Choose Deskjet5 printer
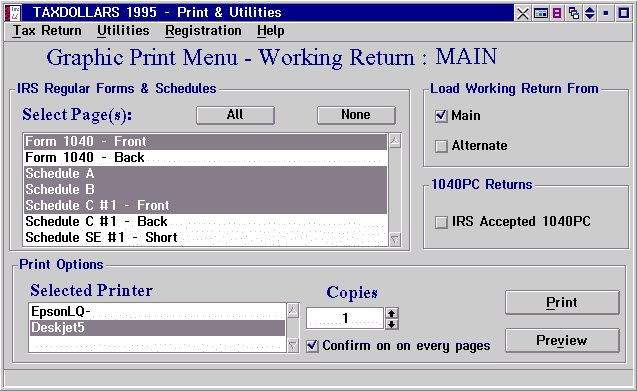637x391 pixels. click(x=158, y=328)
